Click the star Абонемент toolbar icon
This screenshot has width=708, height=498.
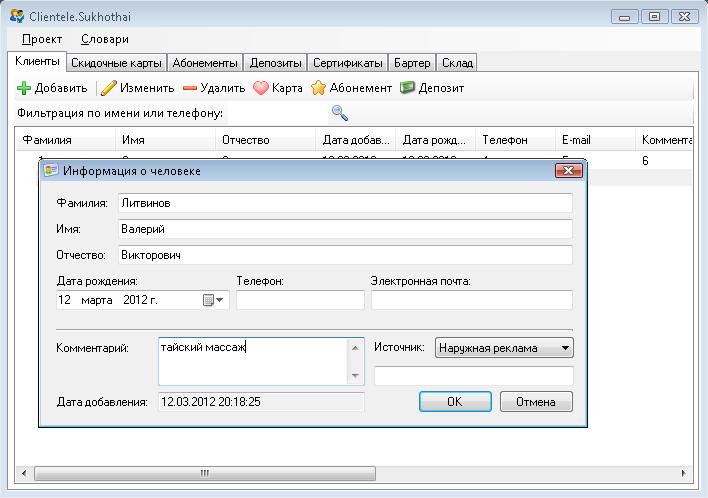318,88
